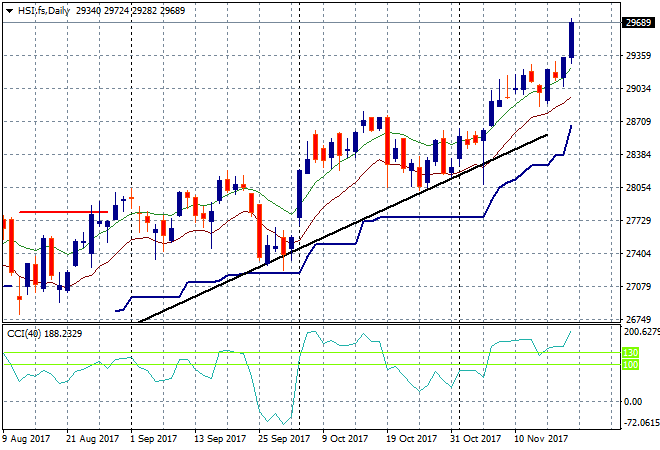Click the date label 9 Oct 2017

click(x=345, y=439)
